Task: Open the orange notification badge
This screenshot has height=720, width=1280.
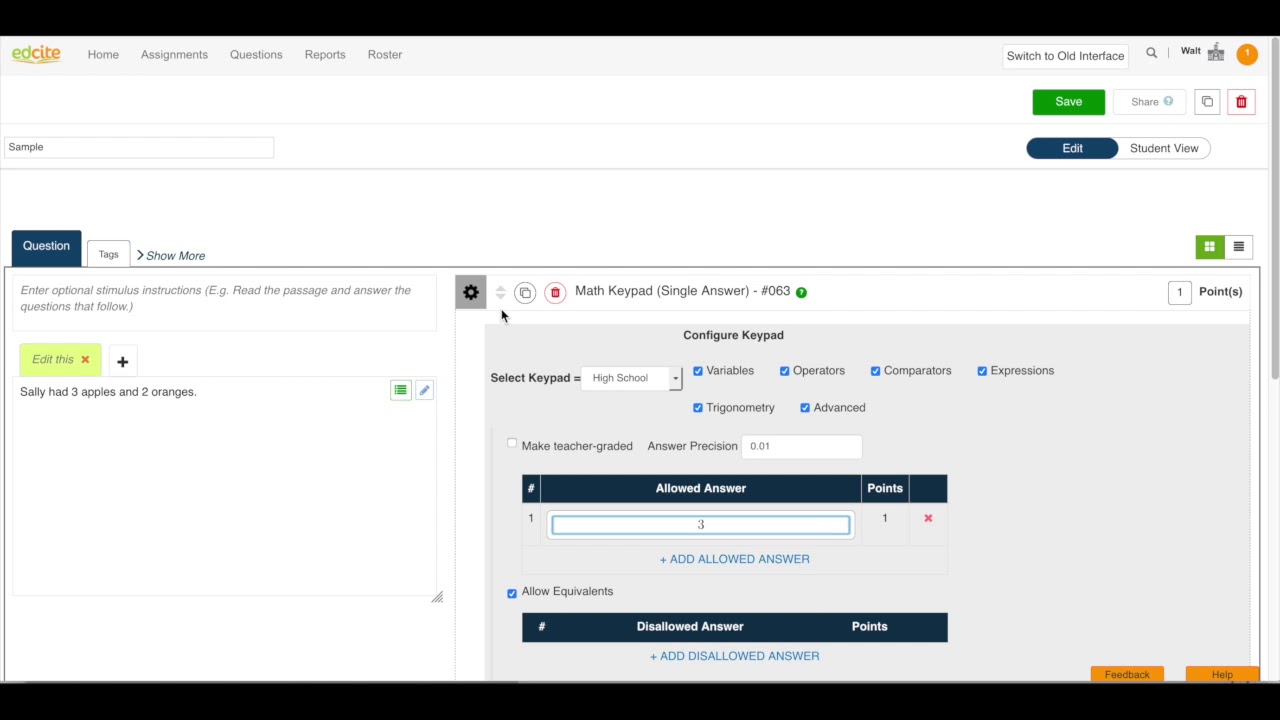Action: click(x=1247, y=54)
